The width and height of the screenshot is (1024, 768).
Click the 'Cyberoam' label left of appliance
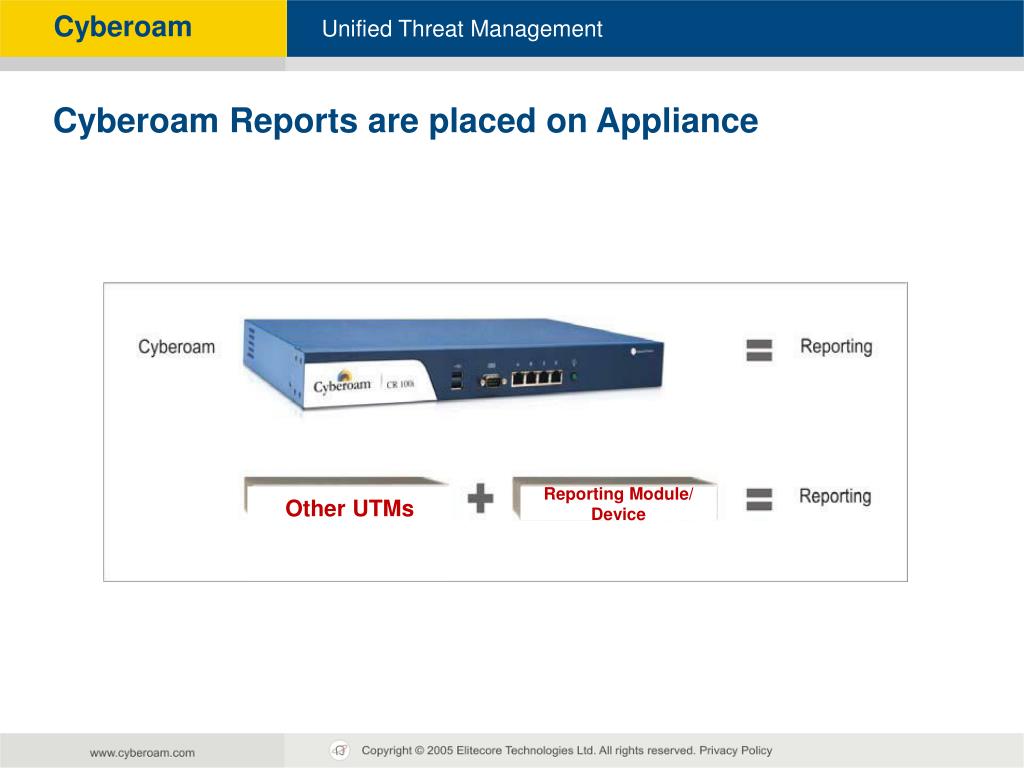(176, 347)
